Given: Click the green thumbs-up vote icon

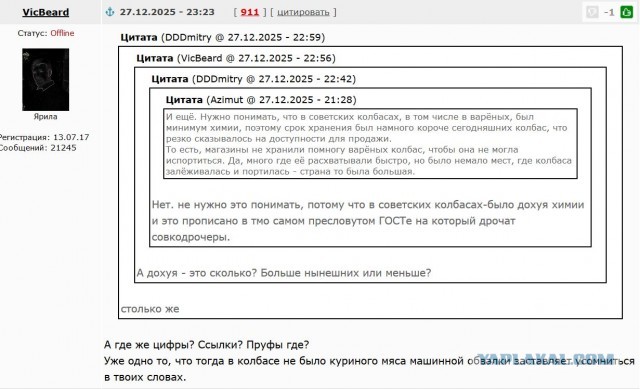Looking at the screenshot, I should pos(627,12).
